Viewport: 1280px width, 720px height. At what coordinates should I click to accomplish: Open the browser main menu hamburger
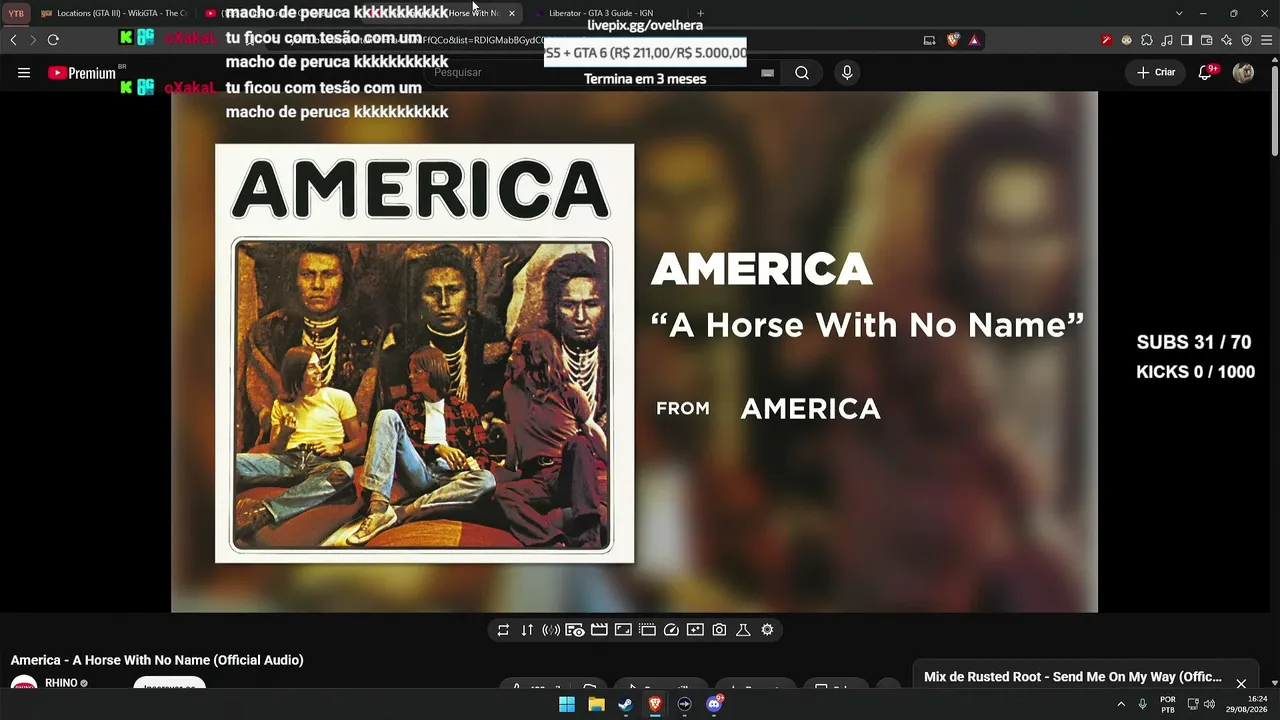click(x=1266, y=40)
